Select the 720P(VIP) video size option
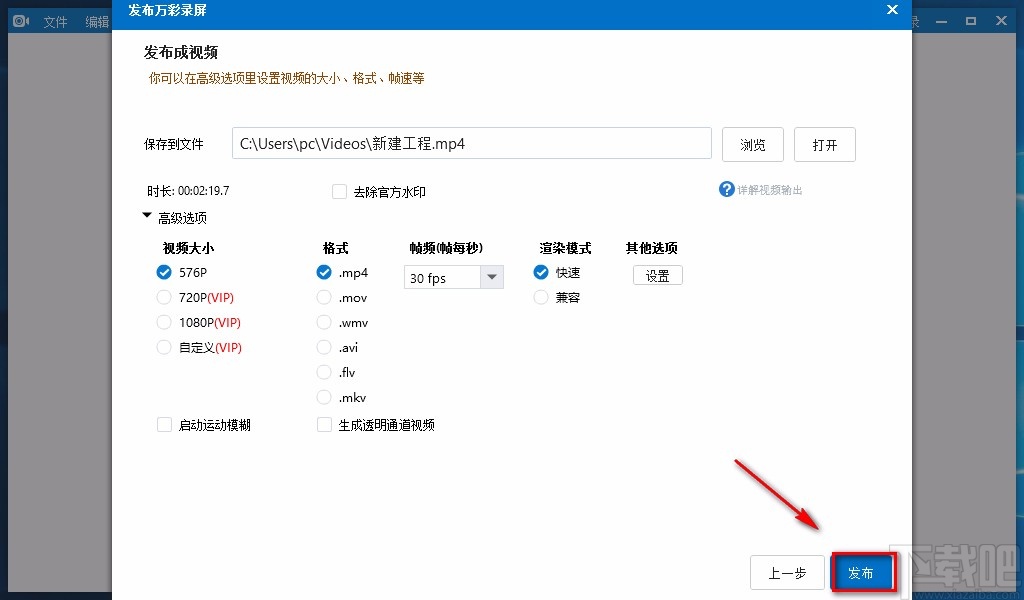Screen dimensions: 1024x600 [x=163, y=297]
